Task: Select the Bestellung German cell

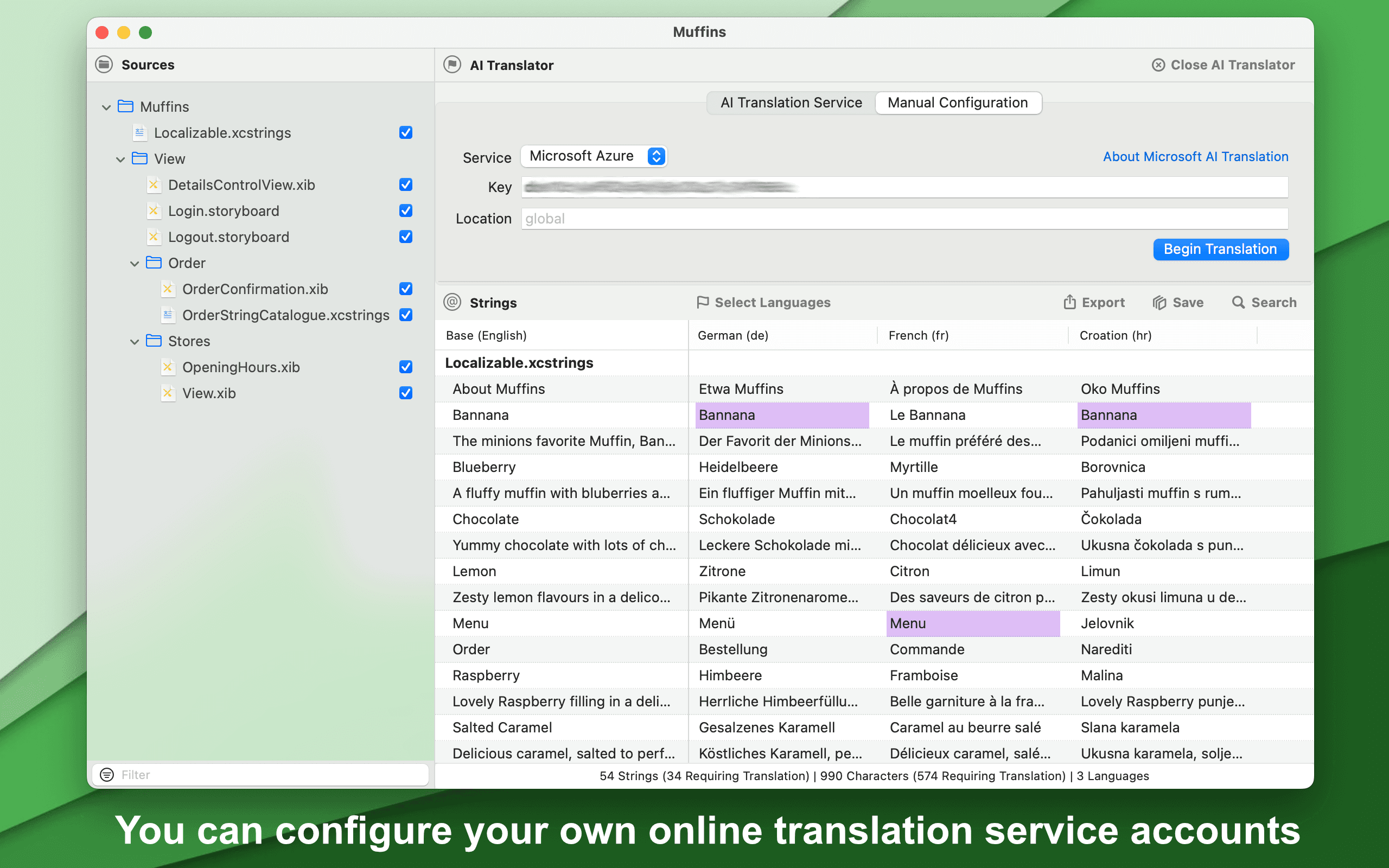Action: (x=782, y=649)
